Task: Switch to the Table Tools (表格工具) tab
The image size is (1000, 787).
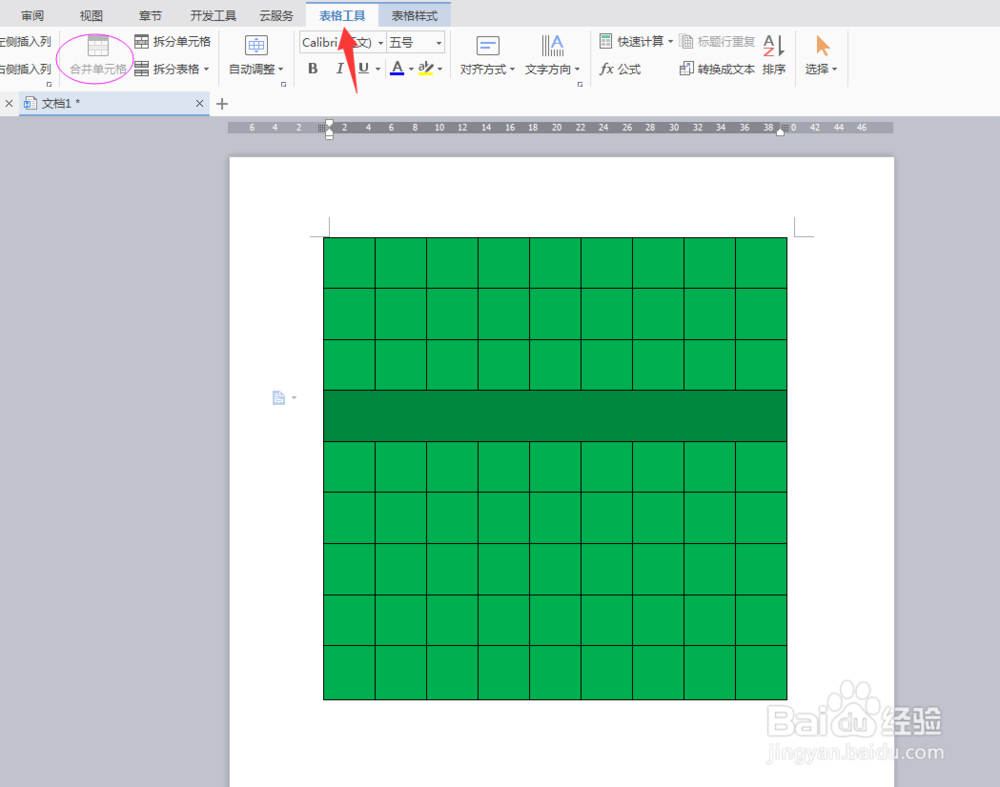Action: point(342,15)
